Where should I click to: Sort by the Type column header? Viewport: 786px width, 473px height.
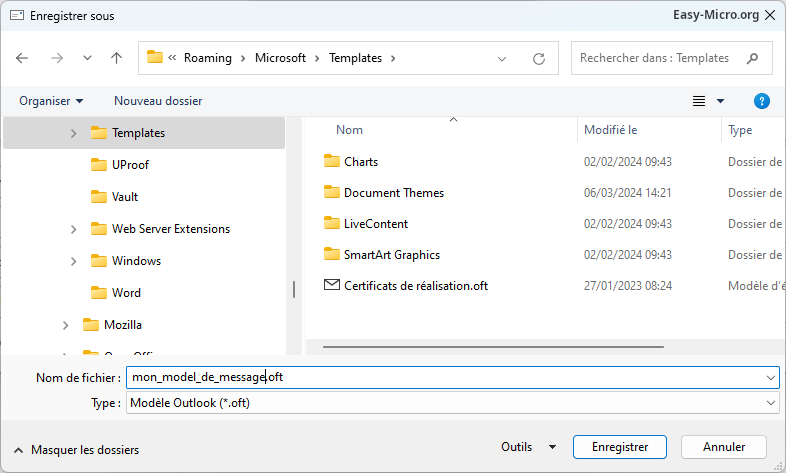point(740,130)
